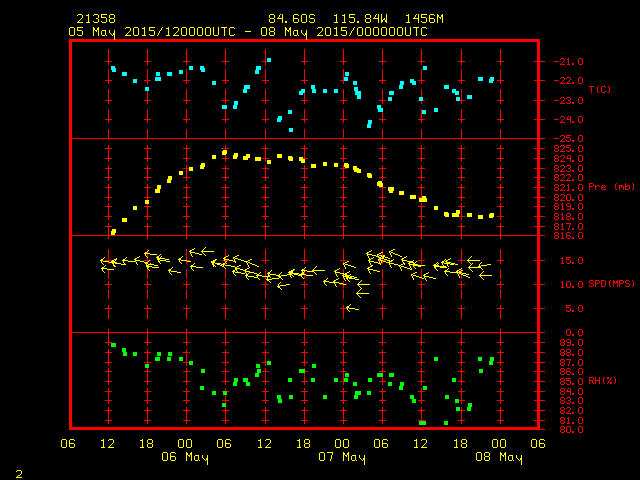640x480 pixels.
Task: Select the longitude 115.84W label
Action: (x=360, y=19)
